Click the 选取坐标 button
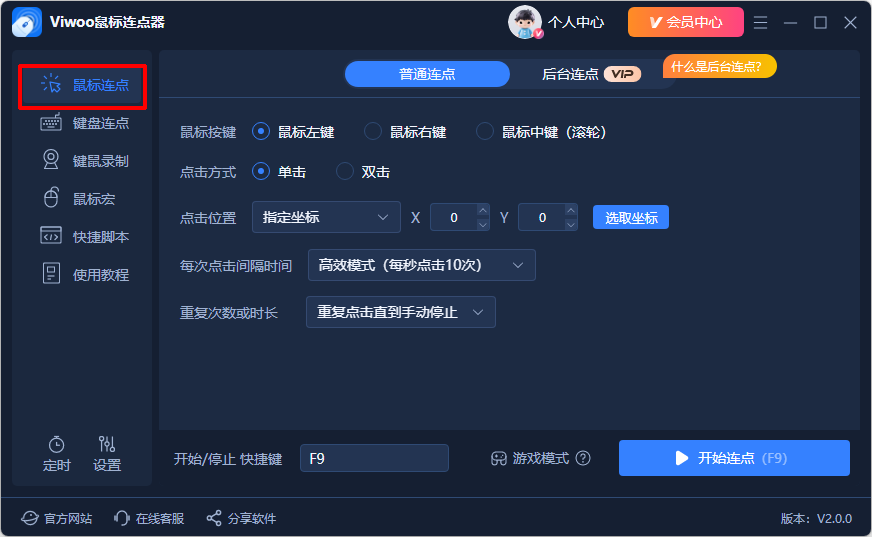 [631, 217]
